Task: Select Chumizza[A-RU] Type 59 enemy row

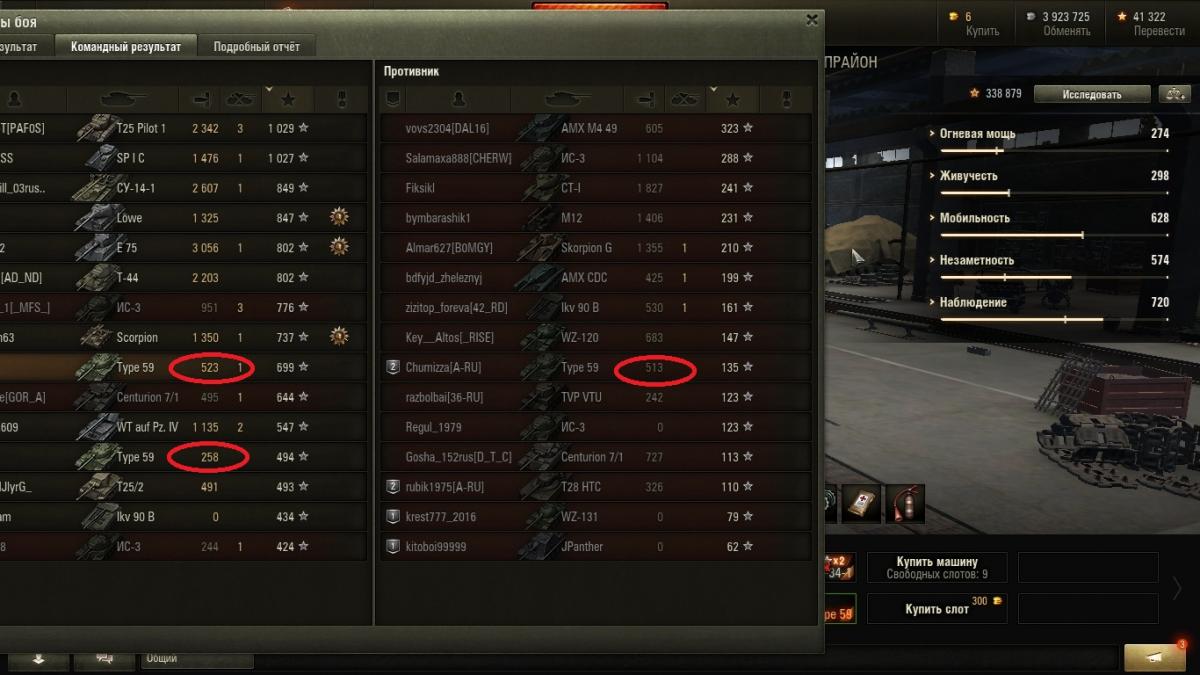Action: pos(596,367)
